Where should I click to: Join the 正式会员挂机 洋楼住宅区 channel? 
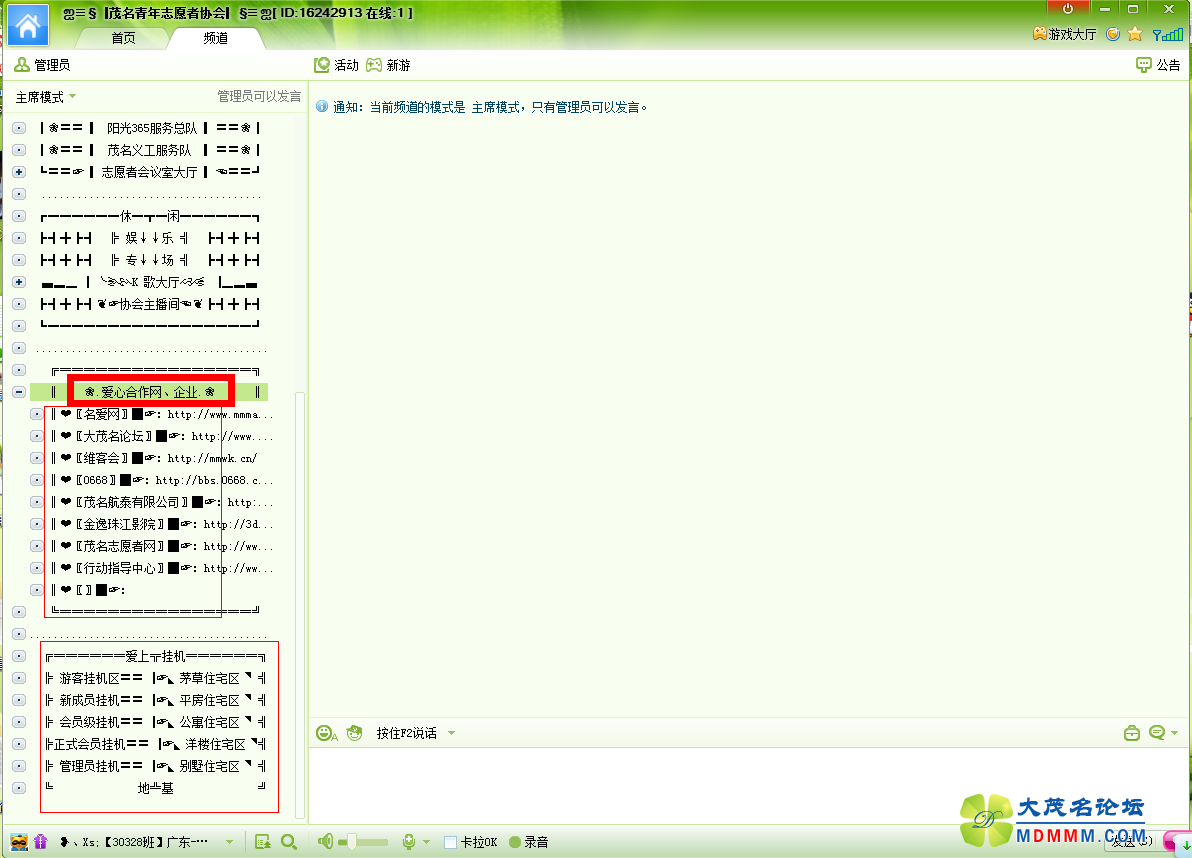(x=155, y=744)
